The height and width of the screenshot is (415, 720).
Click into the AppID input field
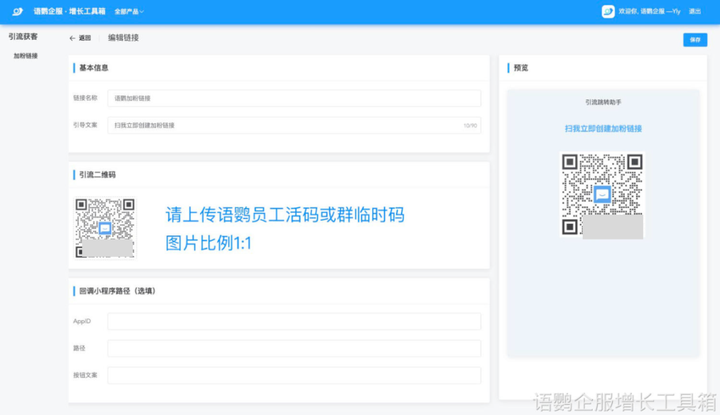pos(294,321)
